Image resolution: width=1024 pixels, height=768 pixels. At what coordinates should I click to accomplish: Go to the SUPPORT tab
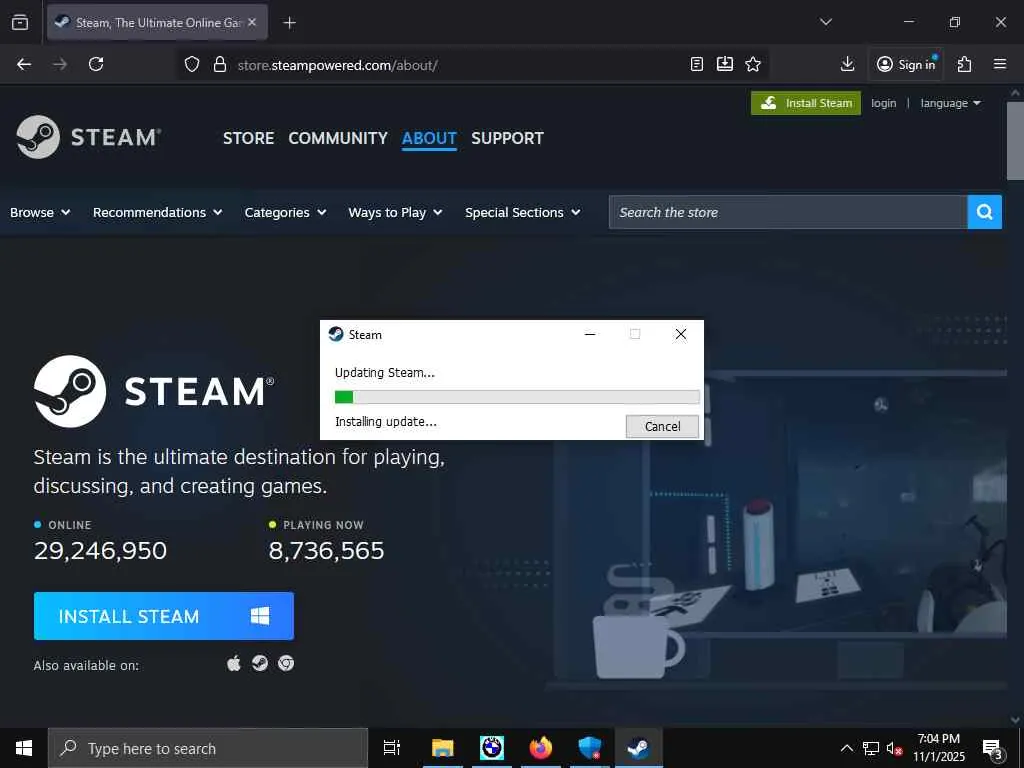tap(507, 138)
